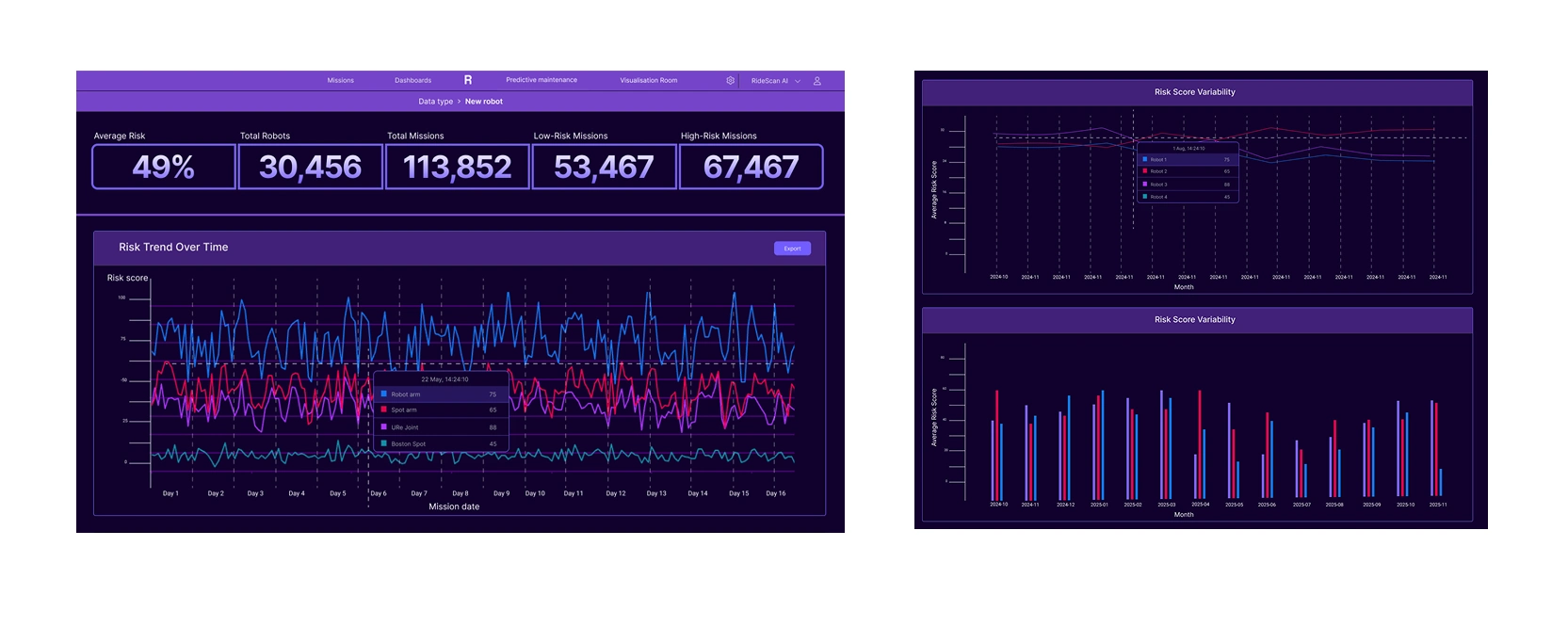Click the line chart Risk Score Variability title
Screen dimensions: 1568x627
[1195, 92]
